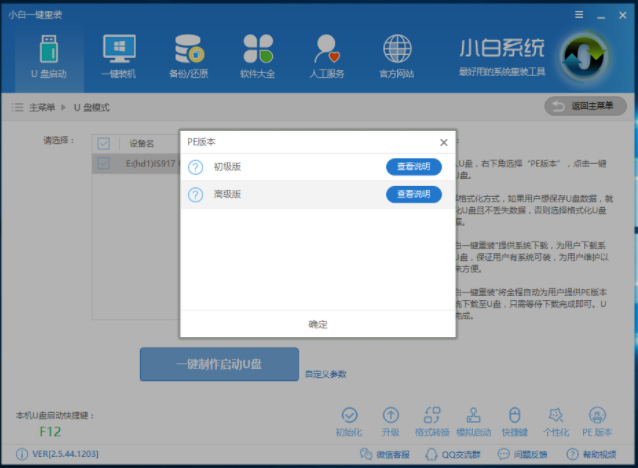The width and height of the screenshot is (638, 468).
Task: Click the 小白系统 round logo
Action: click(584, 57)
